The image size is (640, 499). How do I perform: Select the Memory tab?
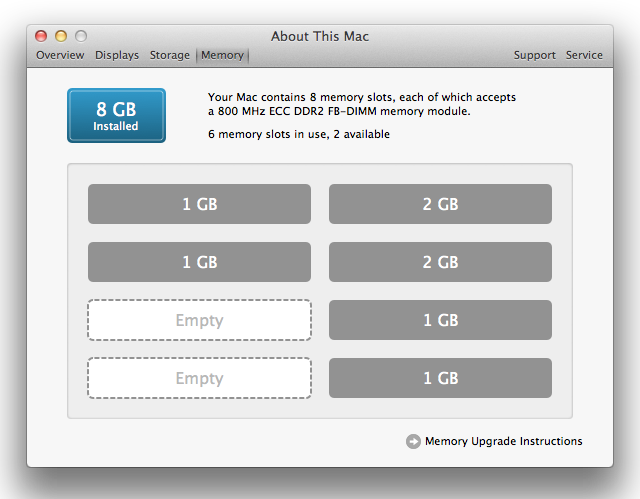(222, 55)
